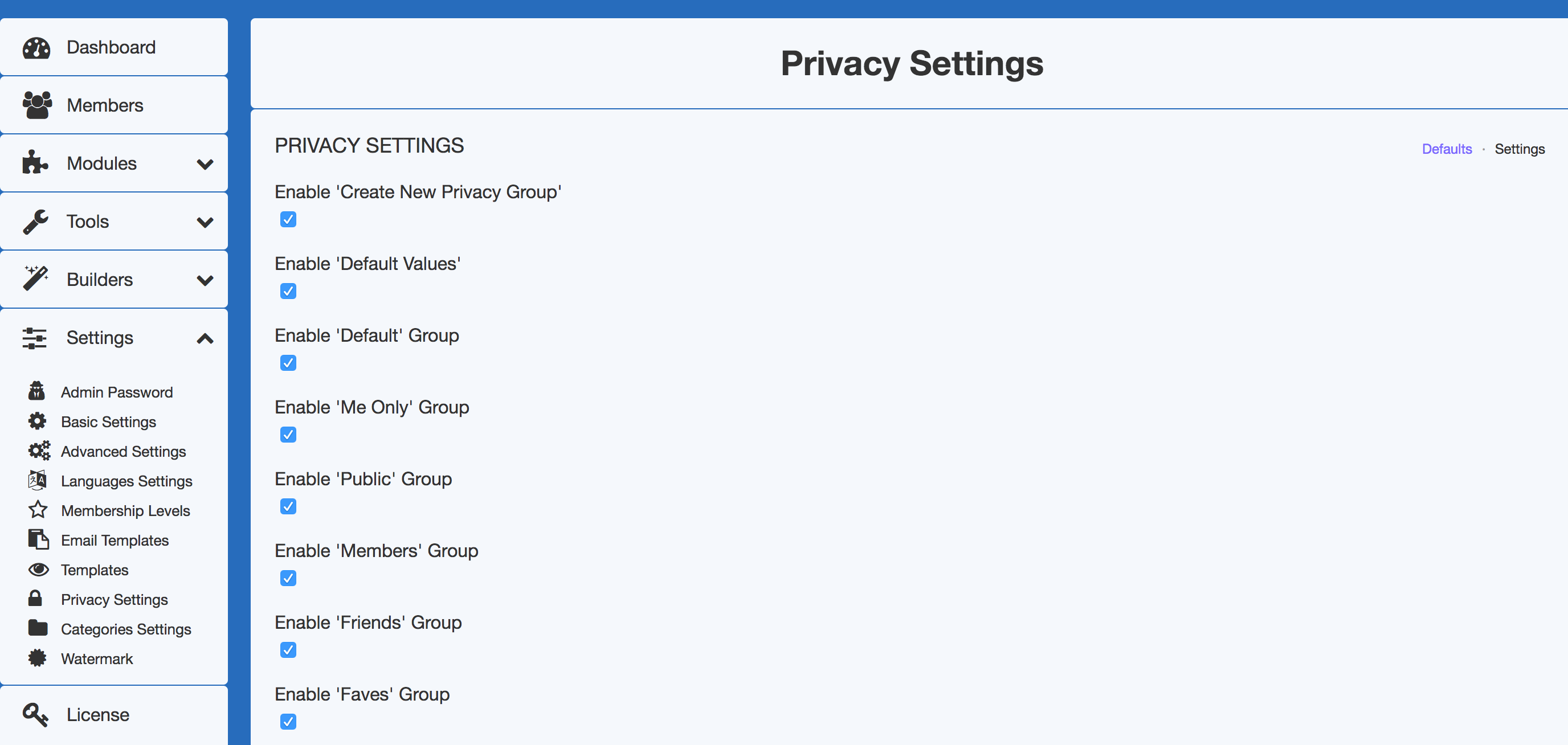Click the Languages Settings translate icon

[x=37, y=480]
